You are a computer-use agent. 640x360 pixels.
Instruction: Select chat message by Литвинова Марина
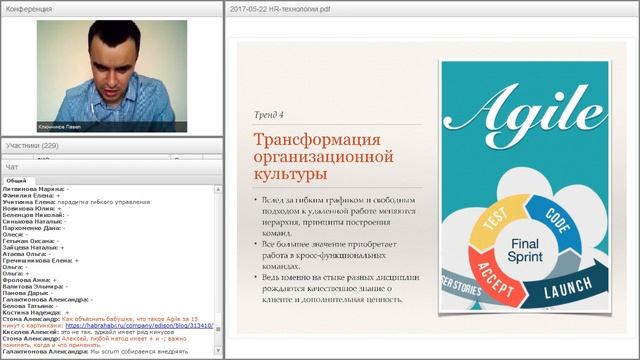[x=36, y=189]
